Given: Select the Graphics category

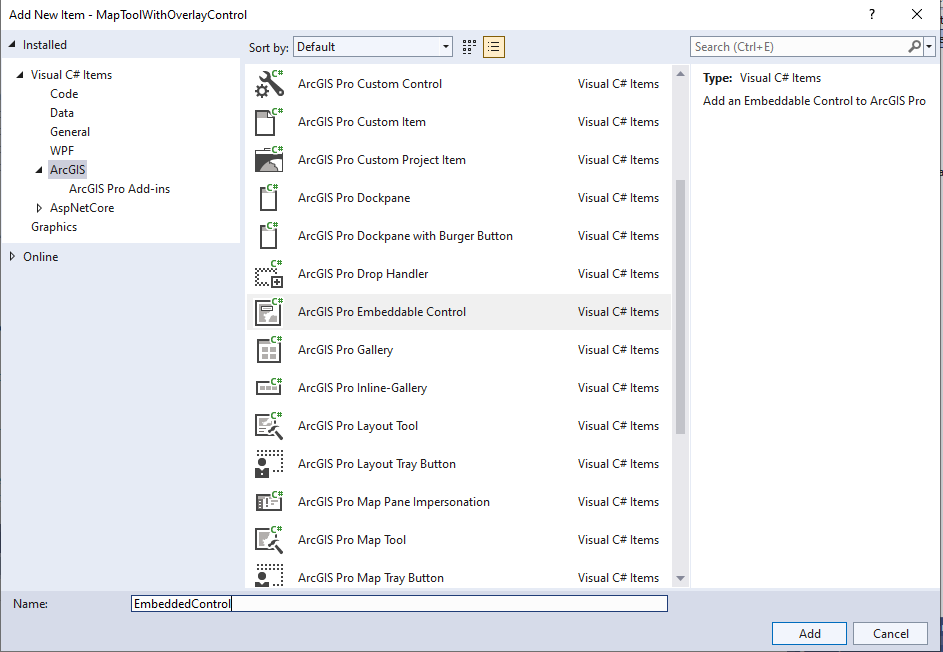Looking at the screenshot, I should 54,227.
